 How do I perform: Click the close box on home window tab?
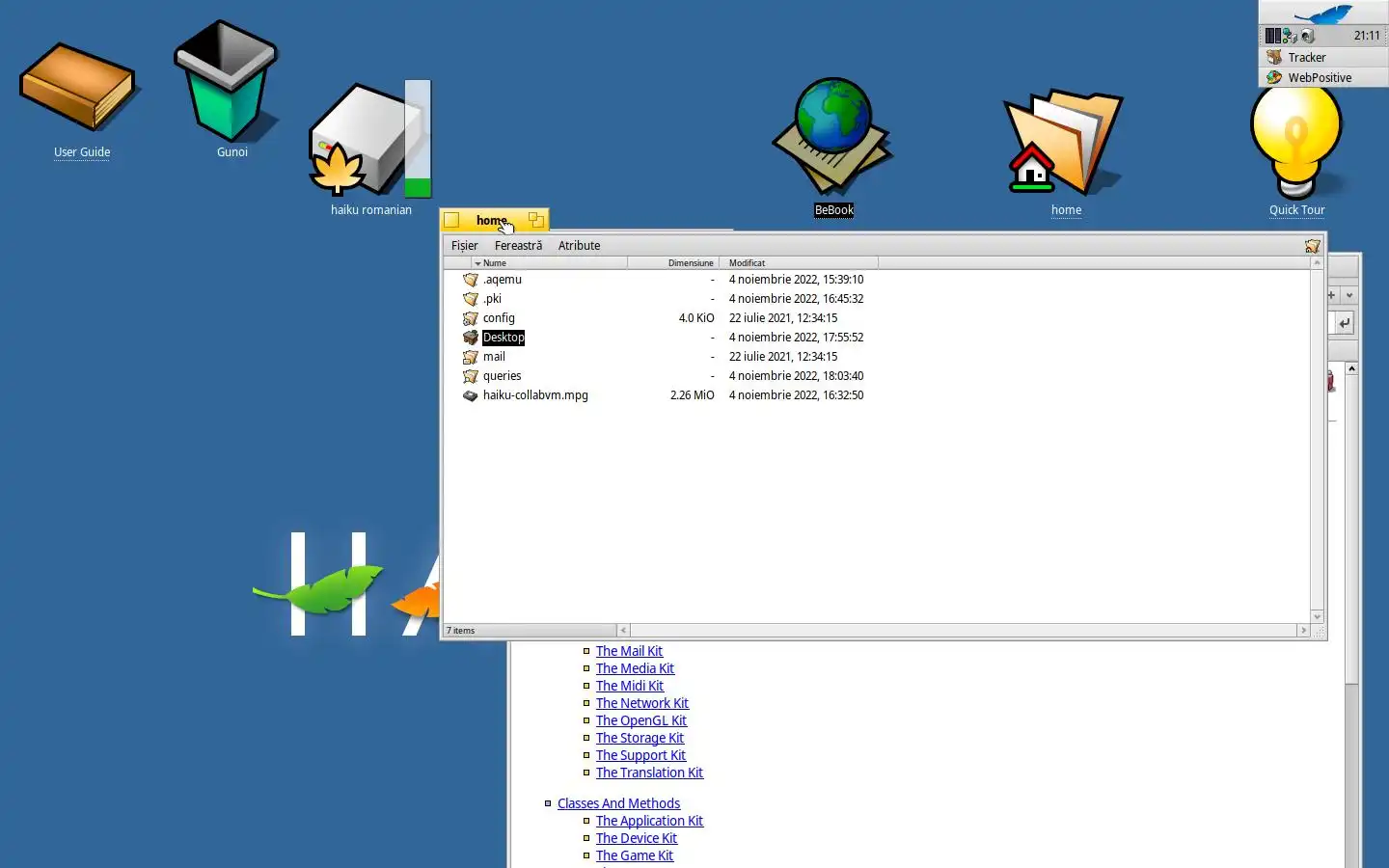tap(451, 220)
